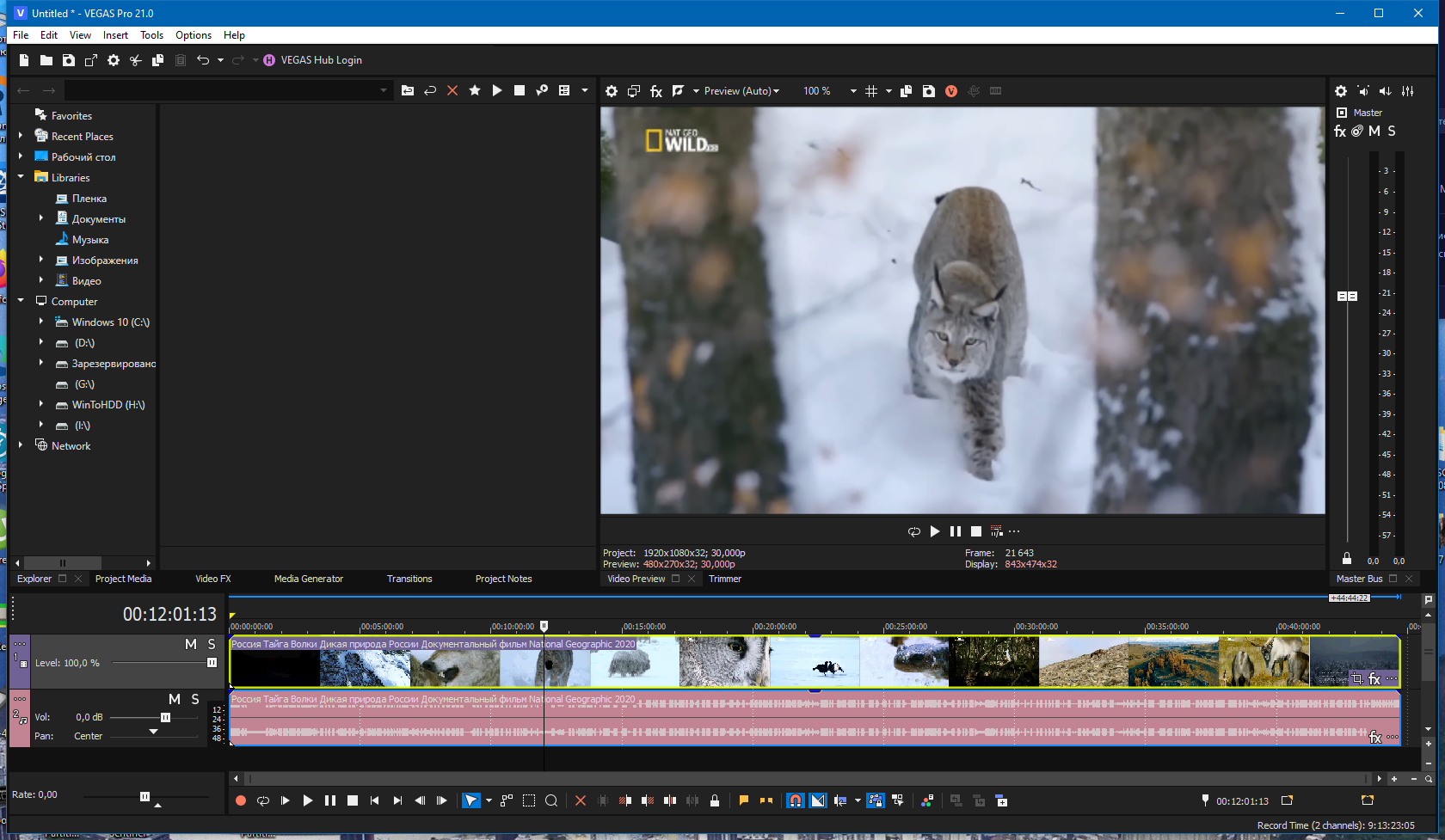Adjust the audio track Vol slider

coord(166,717)
